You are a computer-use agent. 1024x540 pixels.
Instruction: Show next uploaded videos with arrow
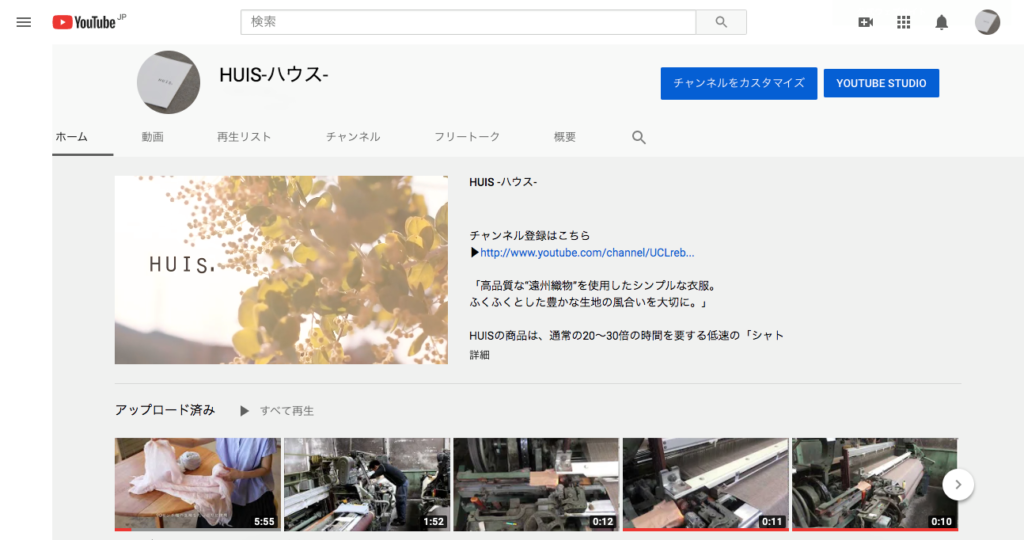(958, 484)
